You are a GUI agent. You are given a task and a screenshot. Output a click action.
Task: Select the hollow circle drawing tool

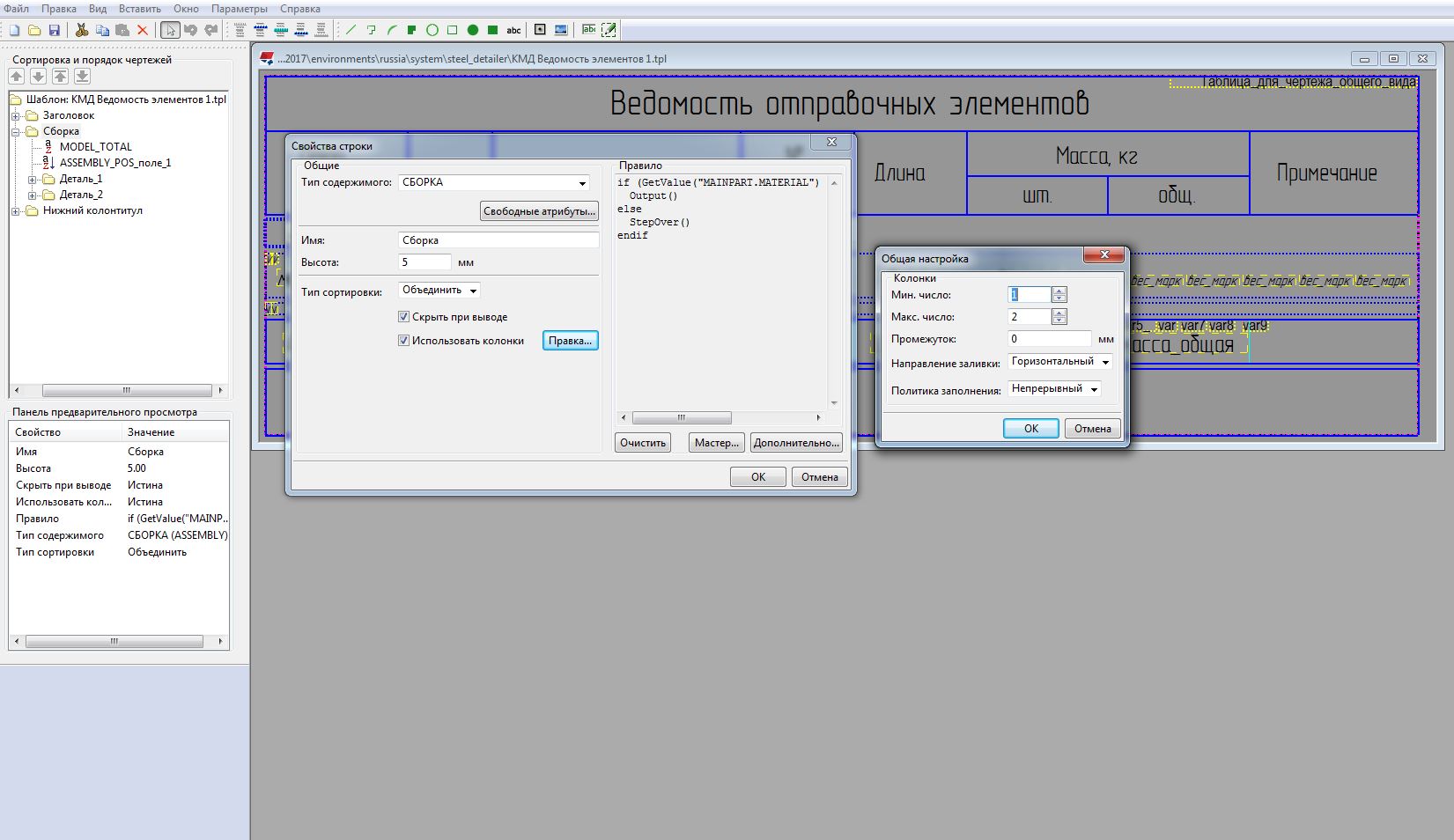[x=432, y=30]
